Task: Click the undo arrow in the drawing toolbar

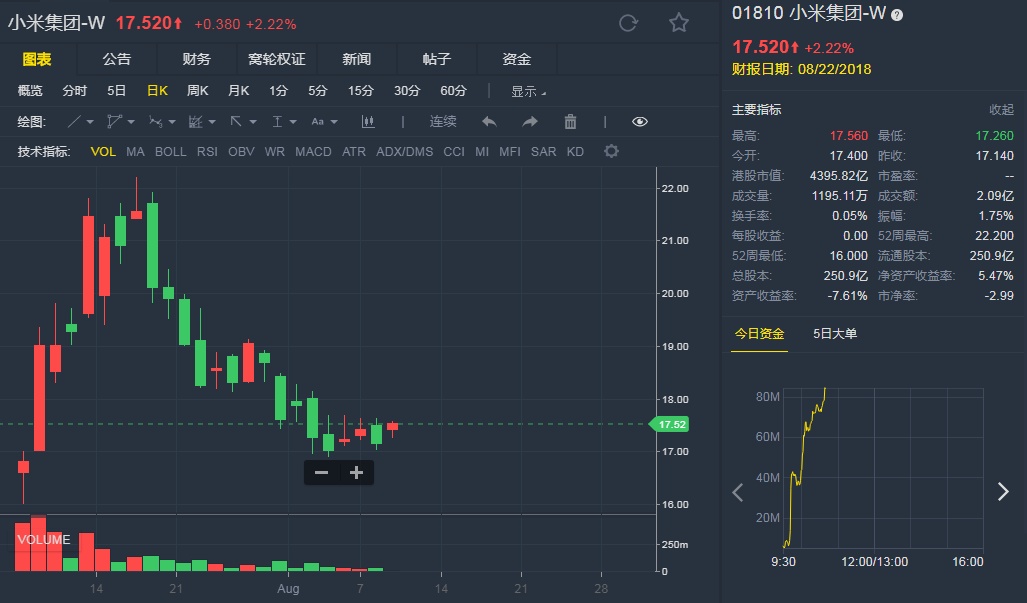Action: [489, 122]
